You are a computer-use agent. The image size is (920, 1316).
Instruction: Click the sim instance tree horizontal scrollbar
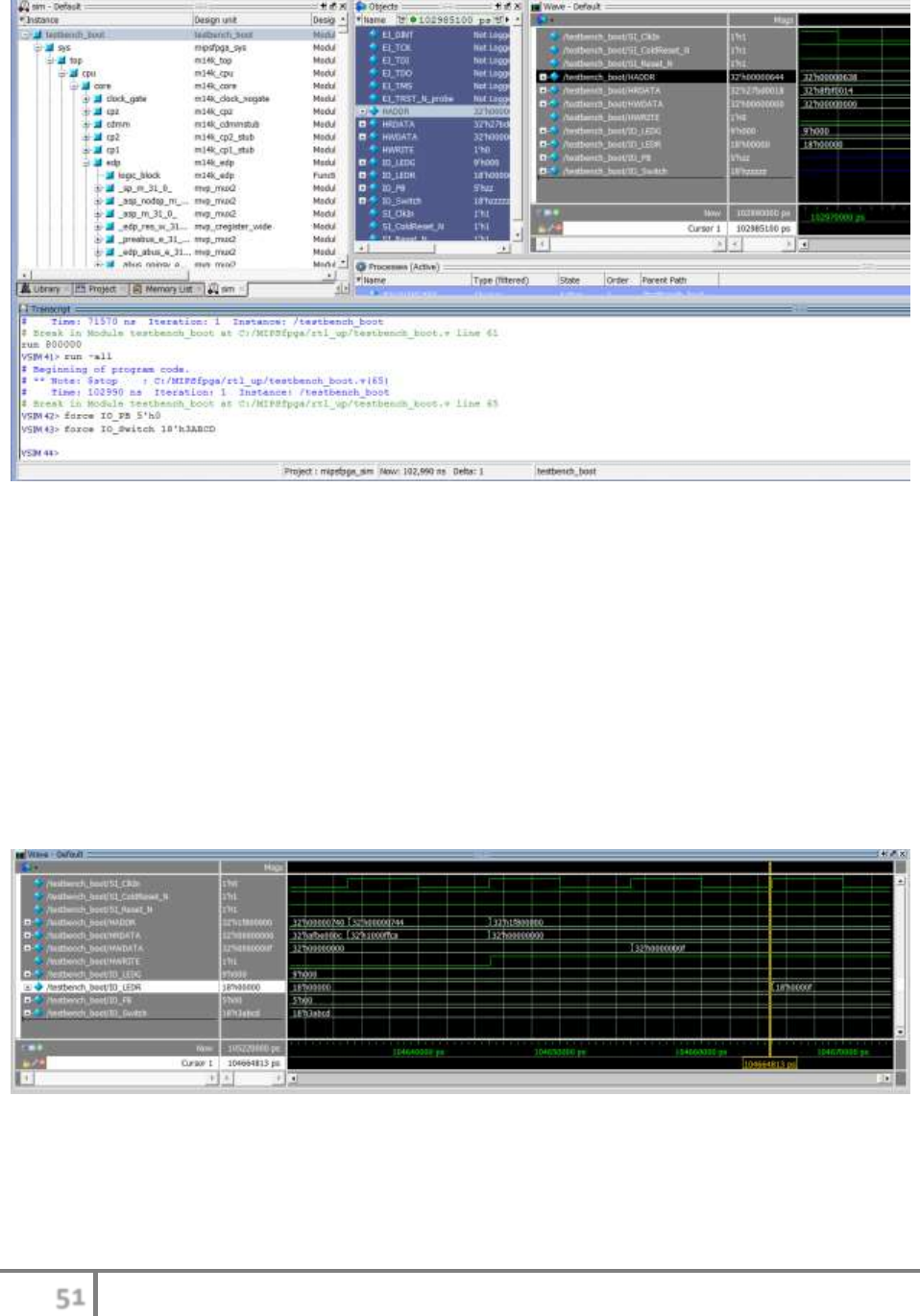tap(177, 275)
